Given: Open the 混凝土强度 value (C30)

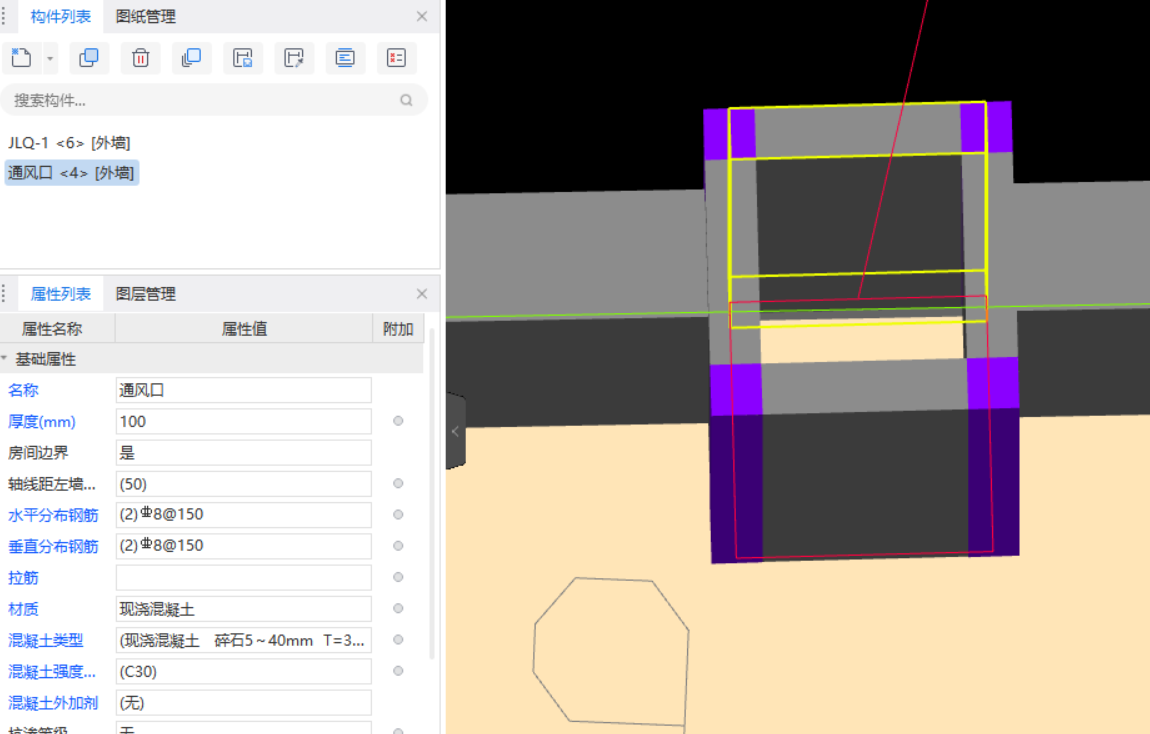Looking at the screenshot, I should click(243, 672).
